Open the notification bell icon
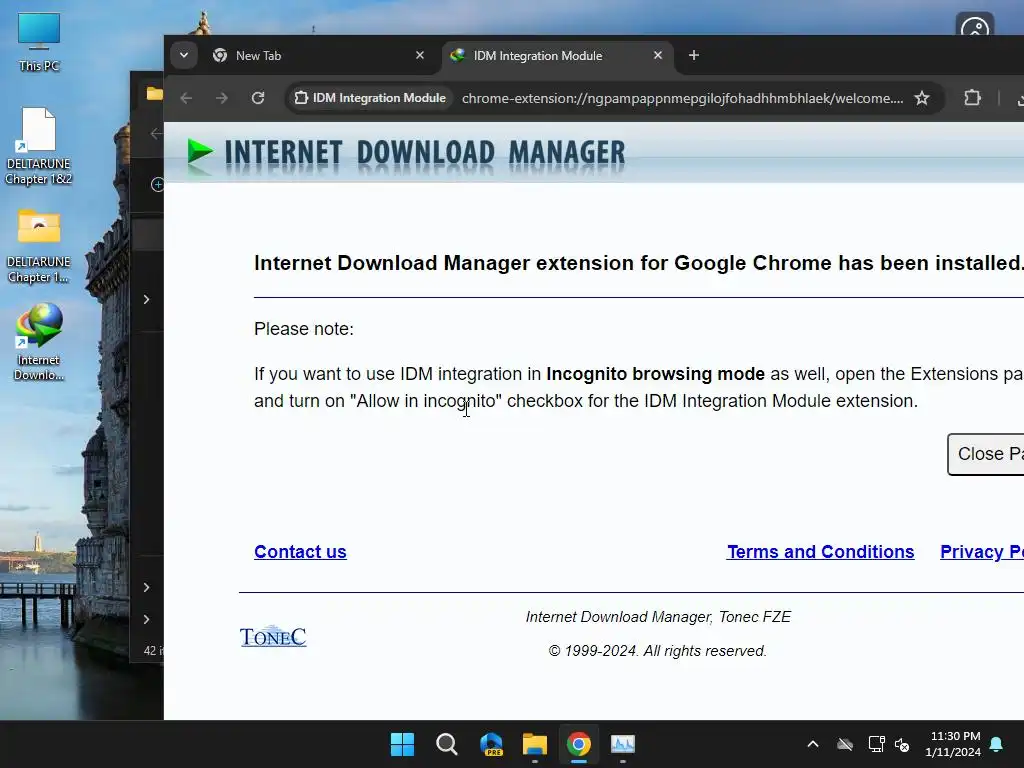This screenshot has height=768, width=1024. point(997,744)
